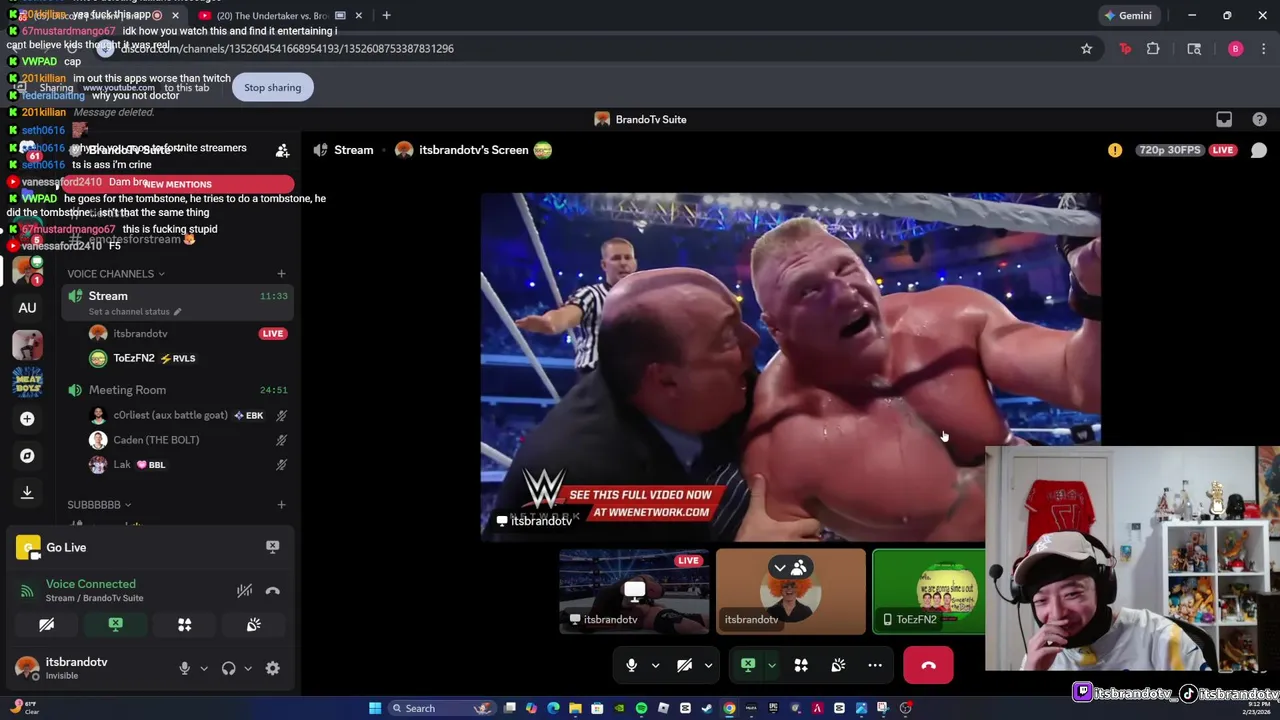The image size is (1280, 720).
Task: Add channel to VOICE CHANNELS category
Action: pyautogui.click(x=281, y=274)
